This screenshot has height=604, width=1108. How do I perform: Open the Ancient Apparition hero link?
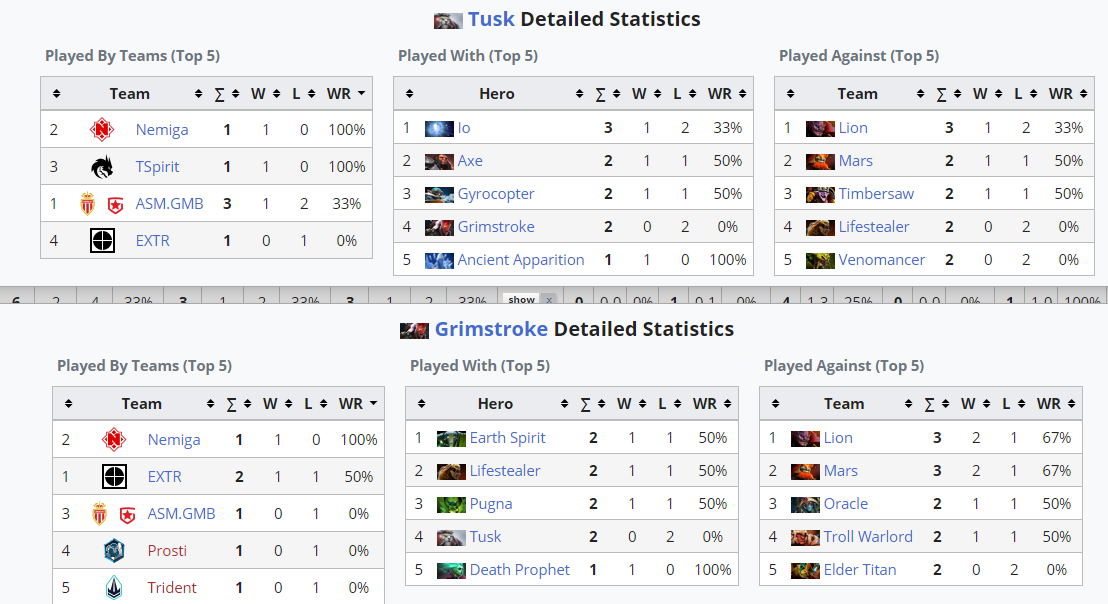[x=521, y=260]
